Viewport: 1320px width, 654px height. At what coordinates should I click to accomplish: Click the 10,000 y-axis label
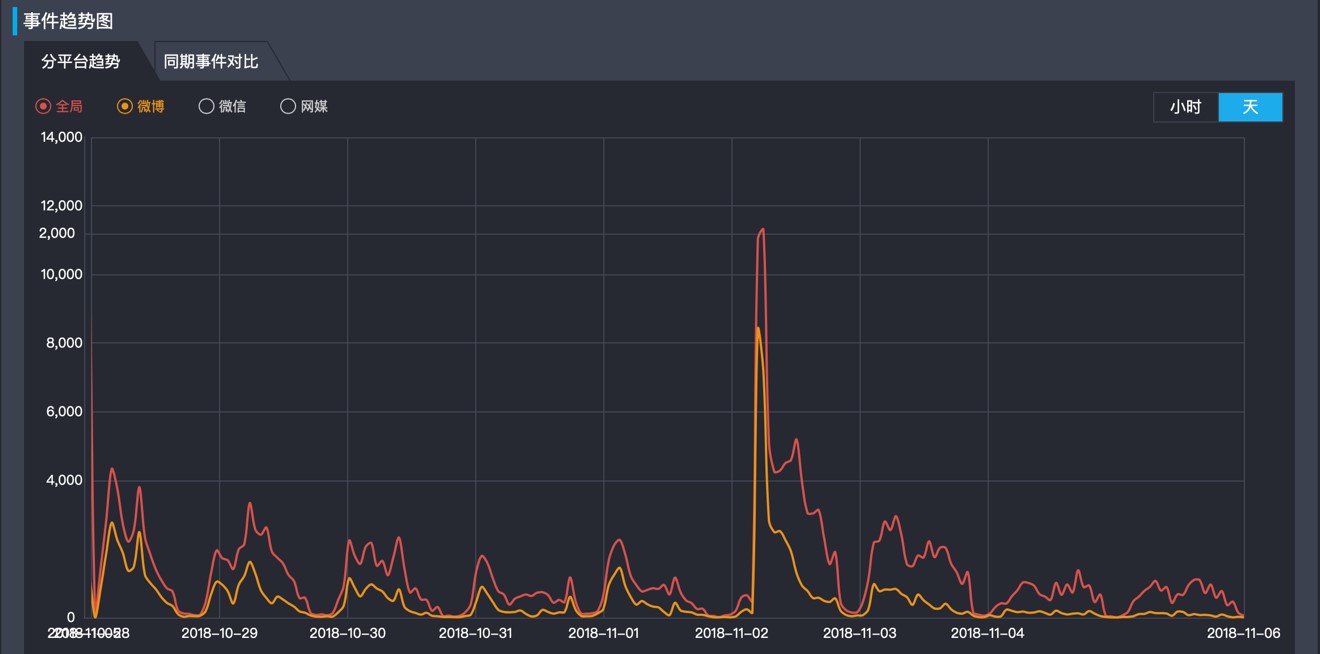(62, 275)
